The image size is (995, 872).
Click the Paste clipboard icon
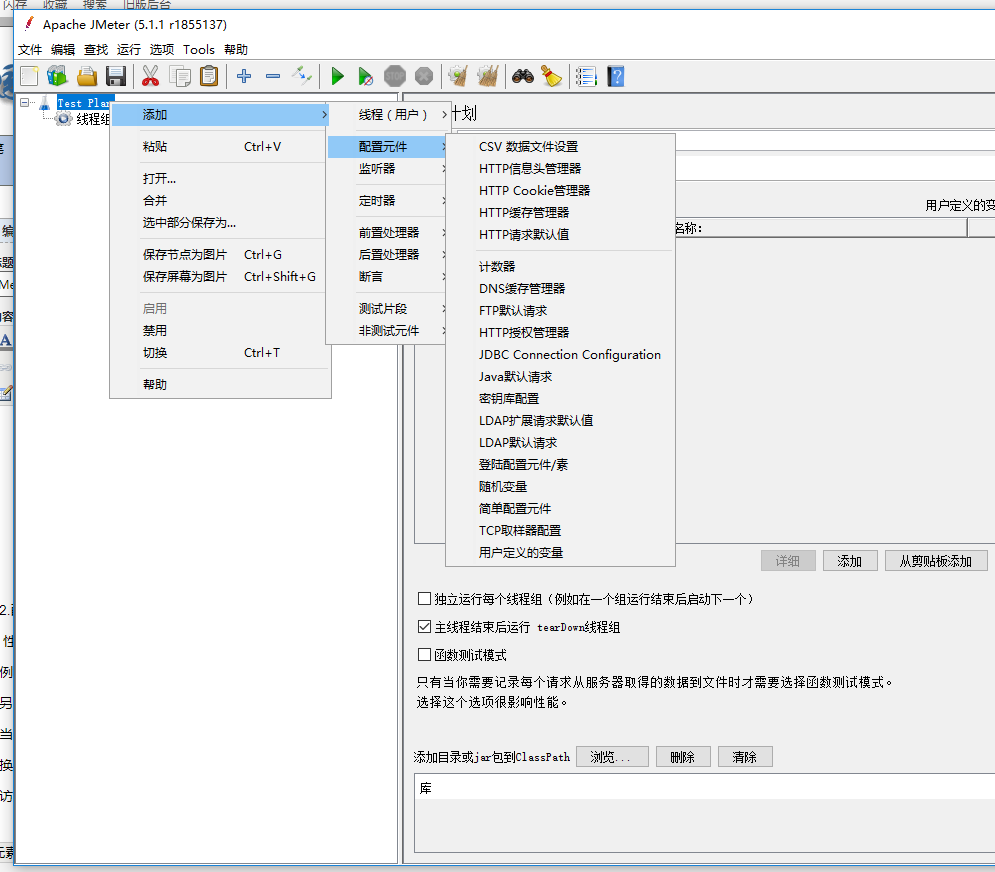(209, 77)
